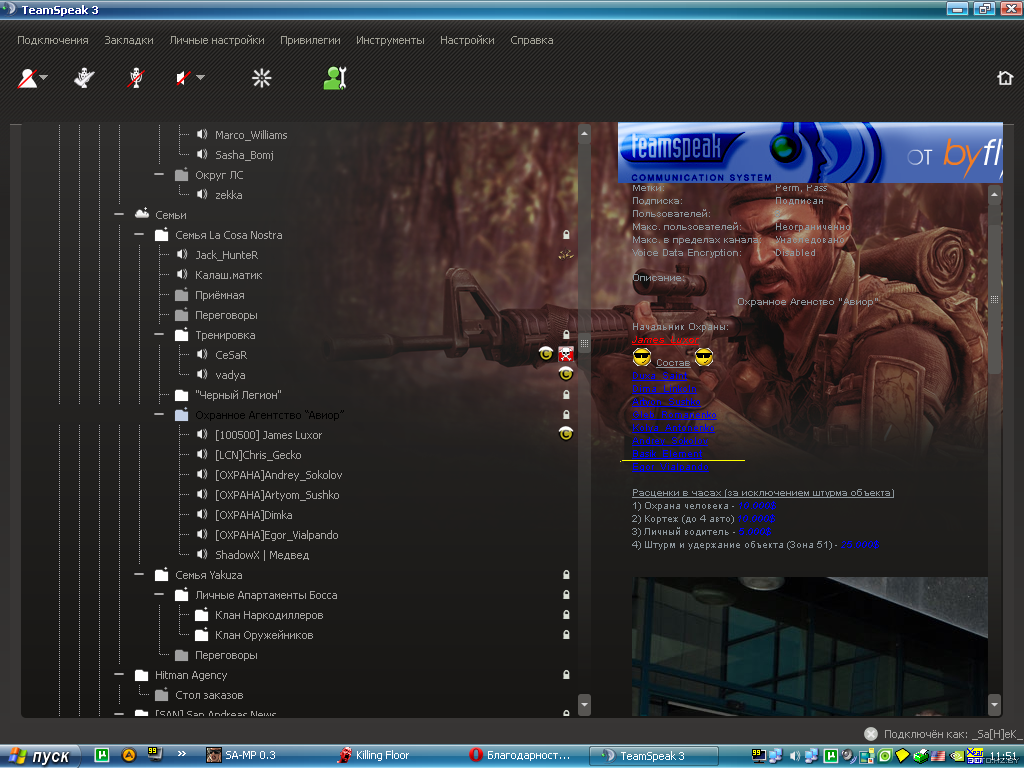Collapse the Hitman Agency channel
Image resolution: width=1024 pixels, height=768 pixels.
point(119,675)
